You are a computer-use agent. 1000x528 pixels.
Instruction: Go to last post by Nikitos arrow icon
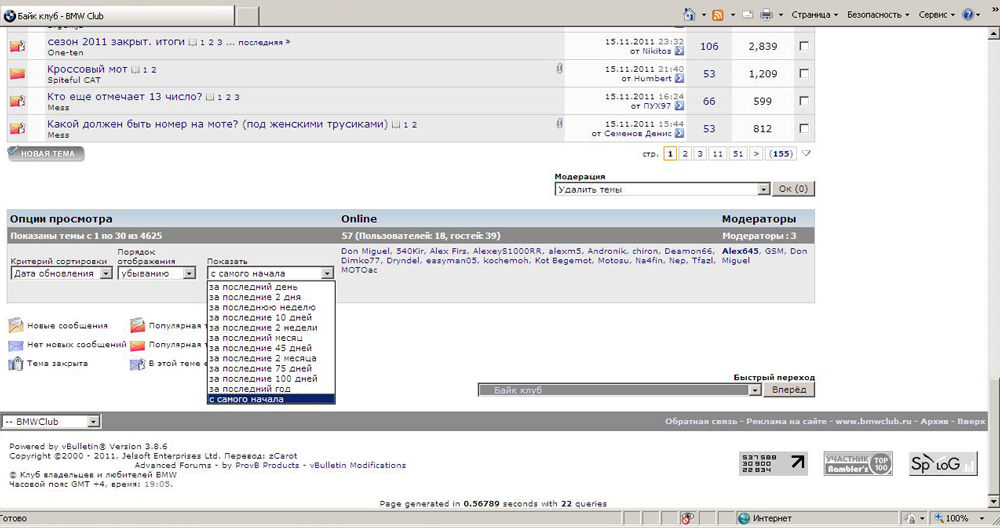click(x=679, y=51)
